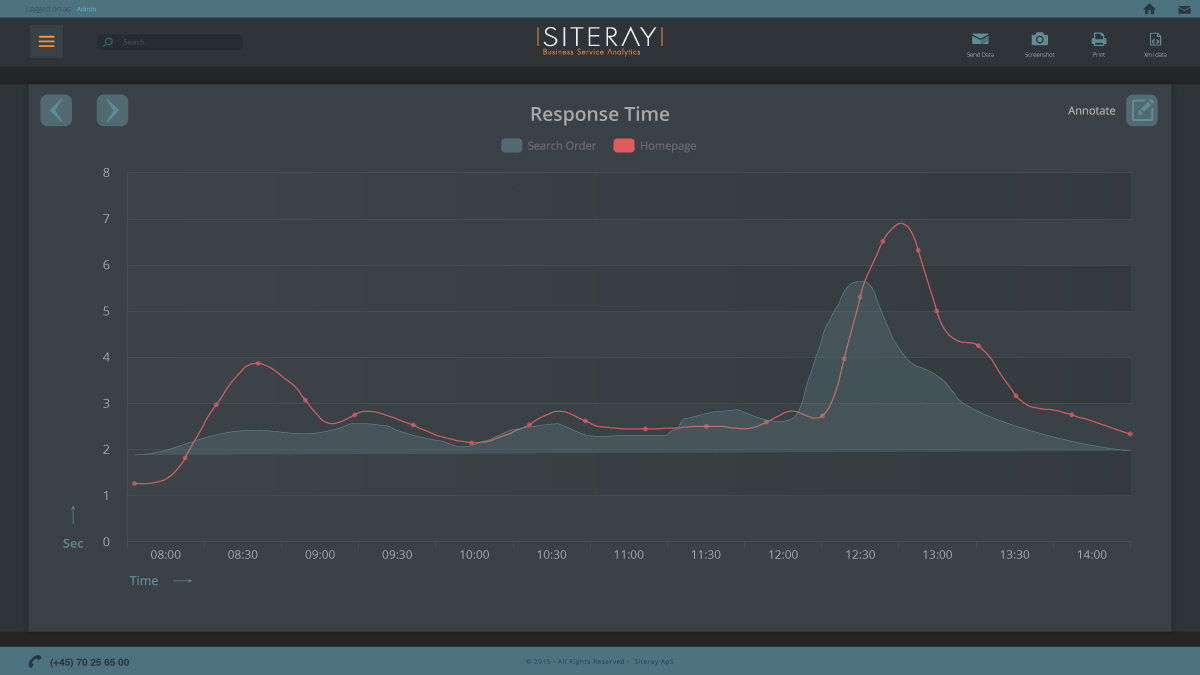Click the 14:00 time axis label

pyautogui.click(x=1092, y=555)
